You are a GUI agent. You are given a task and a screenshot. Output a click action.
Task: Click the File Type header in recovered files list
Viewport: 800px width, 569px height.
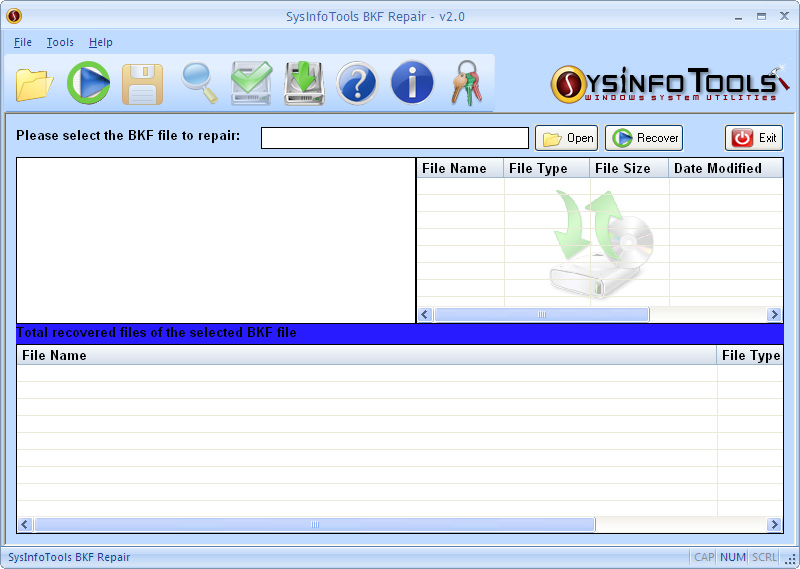750,355
